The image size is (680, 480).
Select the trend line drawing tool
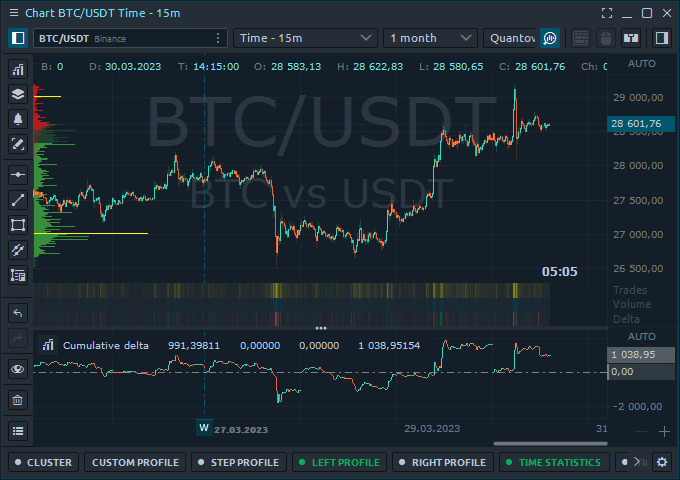pyautogui.click(x=17, y=199)
